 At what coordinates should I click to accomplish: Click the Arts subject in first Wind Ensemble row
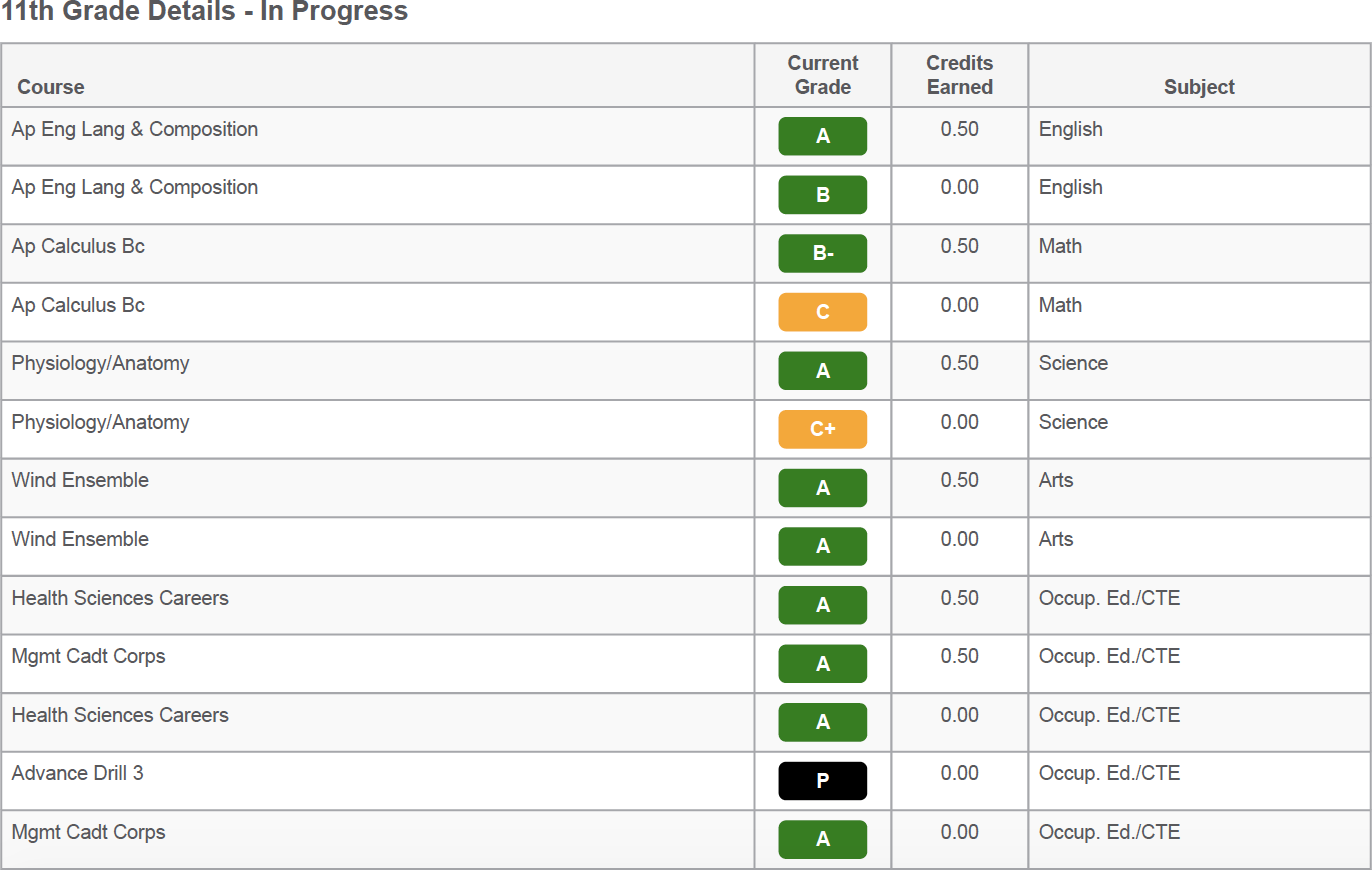pos(1055,480)
